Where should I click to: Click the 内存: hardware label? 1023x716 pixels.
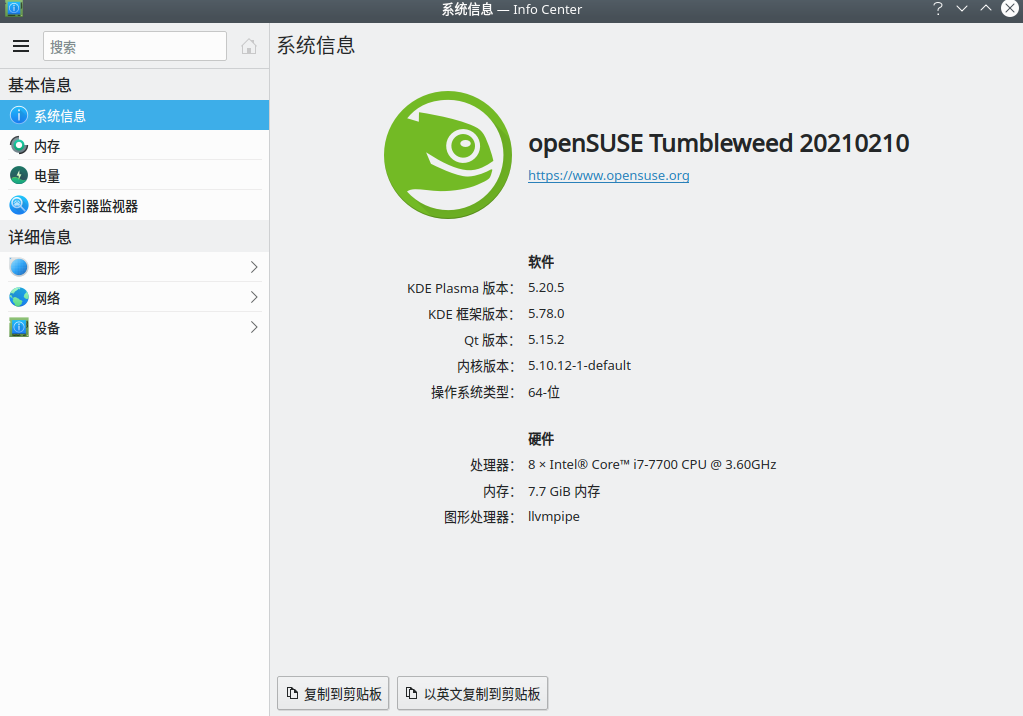(499, 491)
